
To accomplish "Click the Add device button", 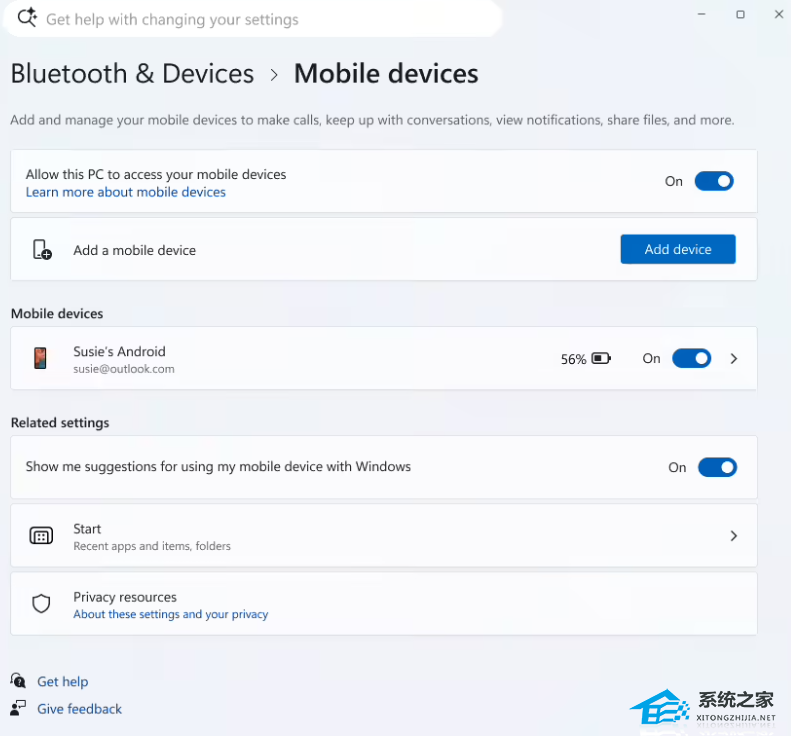I will [x=678, y=249].
